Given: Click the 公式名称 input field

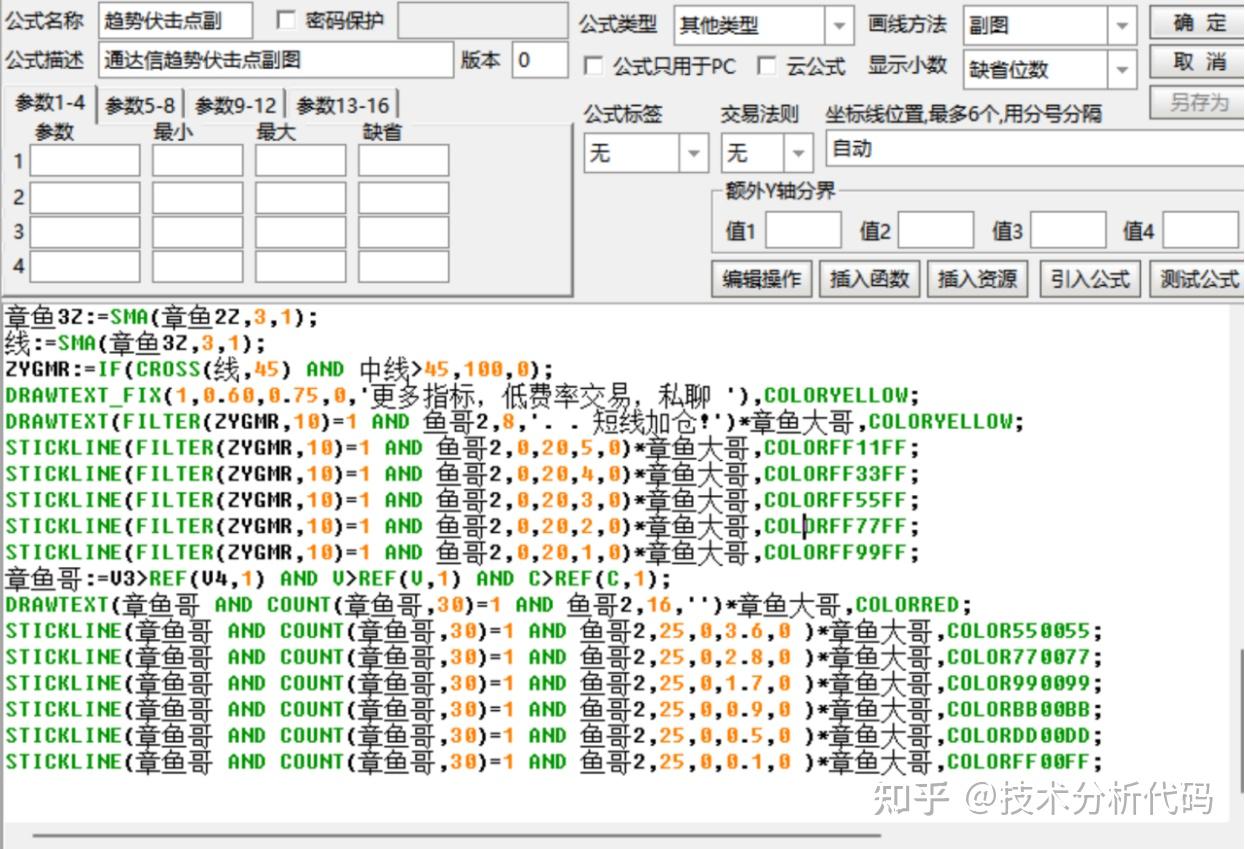Looking at the screenshot, I should 176,20.
